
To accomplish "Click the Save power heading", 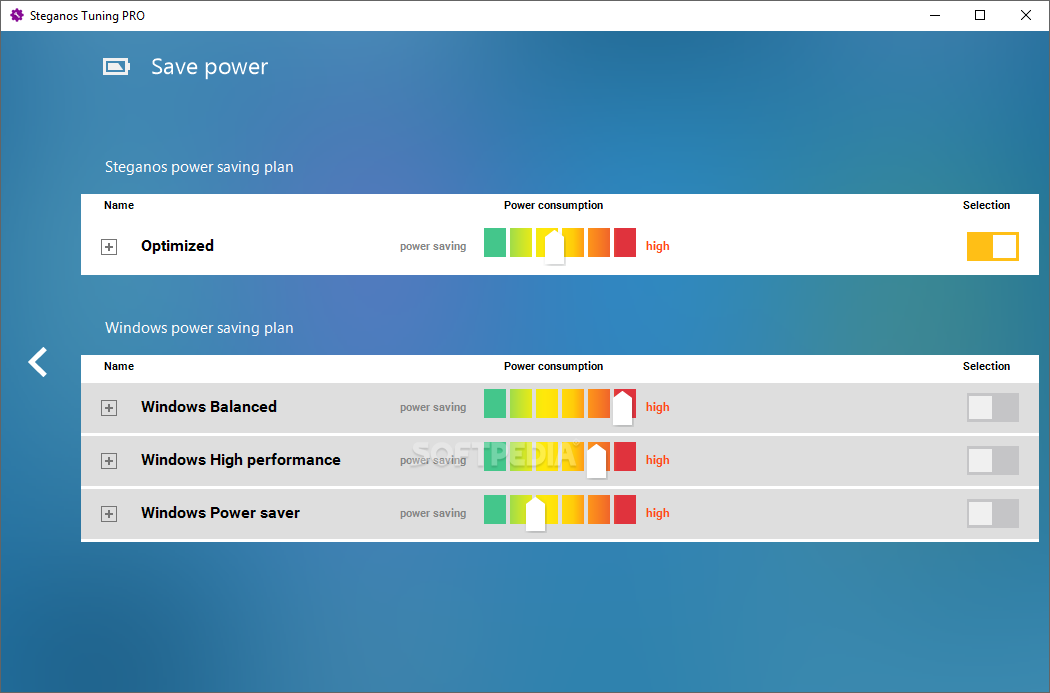I will (x=210, y=67).
